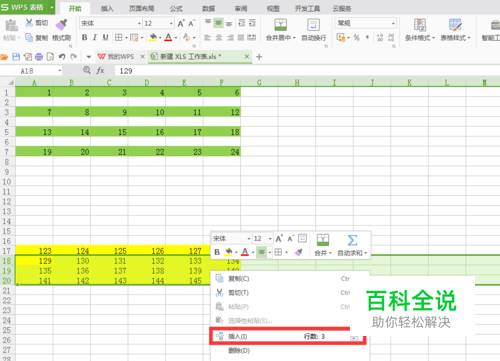Decrease decimal places icon
This screenshot has width=500, height=361.
point(391,38)
